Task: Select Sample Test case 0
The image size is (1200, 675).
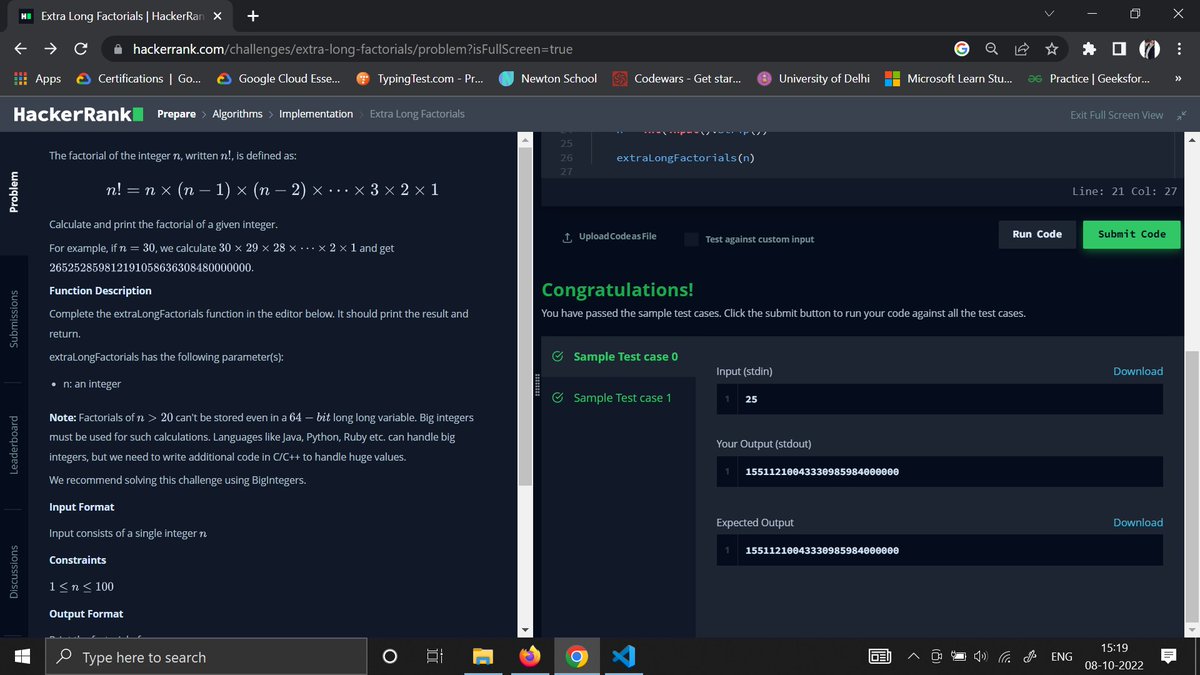Action: (616, 357)
